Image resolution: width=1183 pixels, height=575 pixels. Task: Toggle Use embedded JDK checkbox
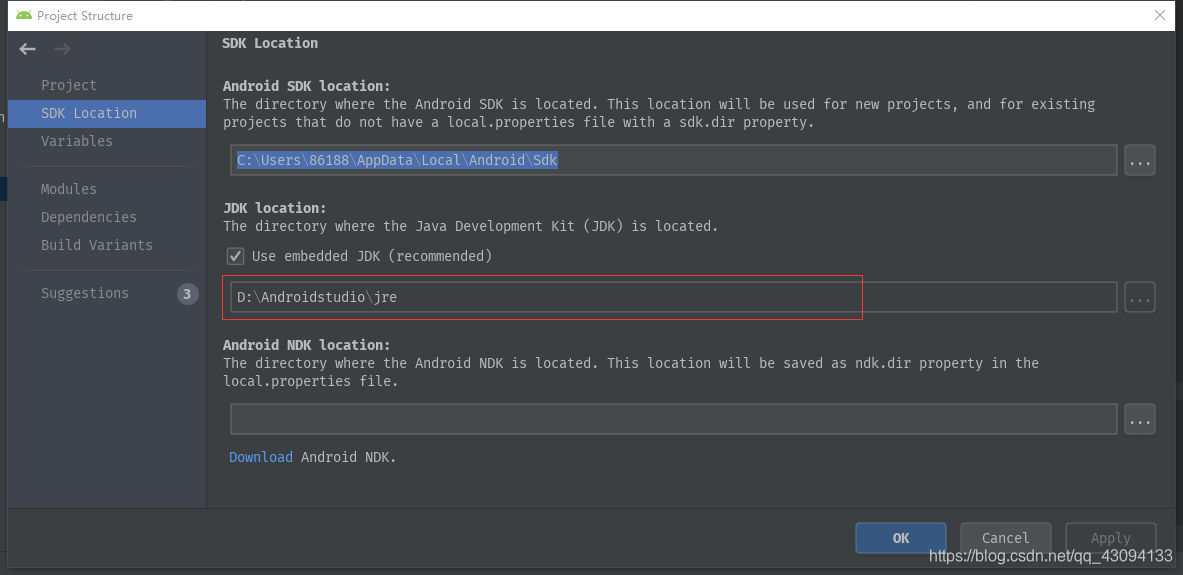[x=236, y=256]
